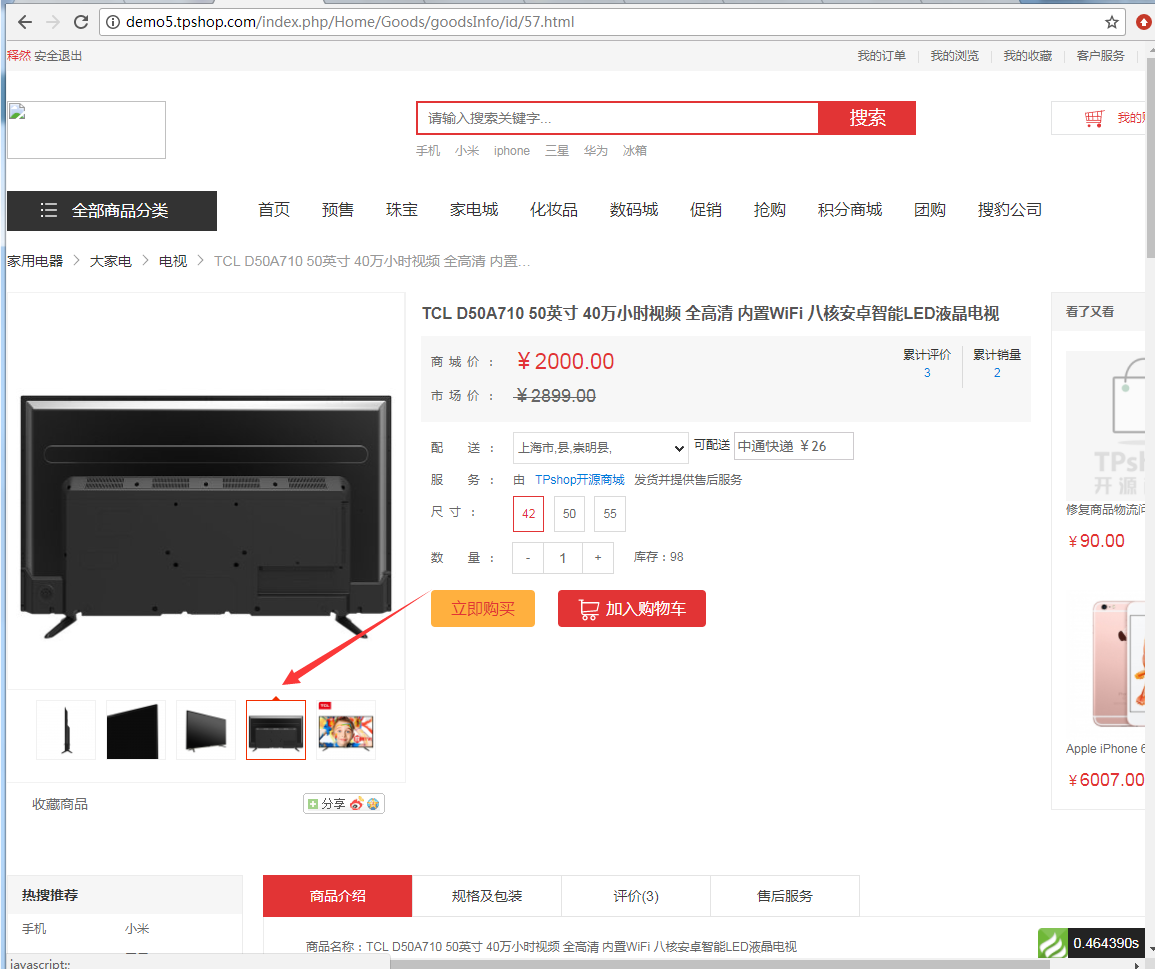
Task: Select the side-profile TV thumbnail
Action: click(x=66, y=730)
